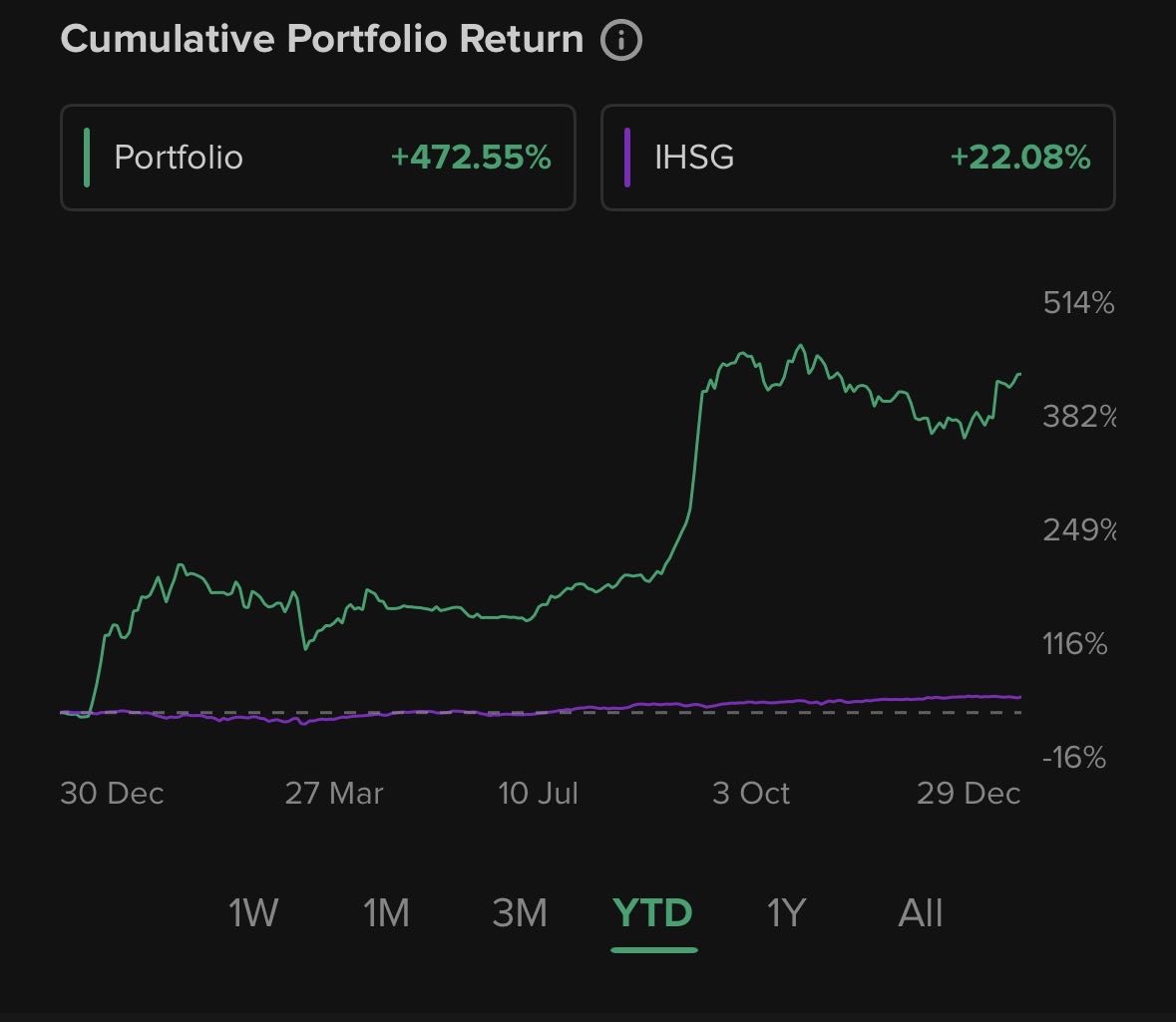Screen dimensions: 1176x1022
Task: Click the 514% y-axis label
Action: [1078, 303]
